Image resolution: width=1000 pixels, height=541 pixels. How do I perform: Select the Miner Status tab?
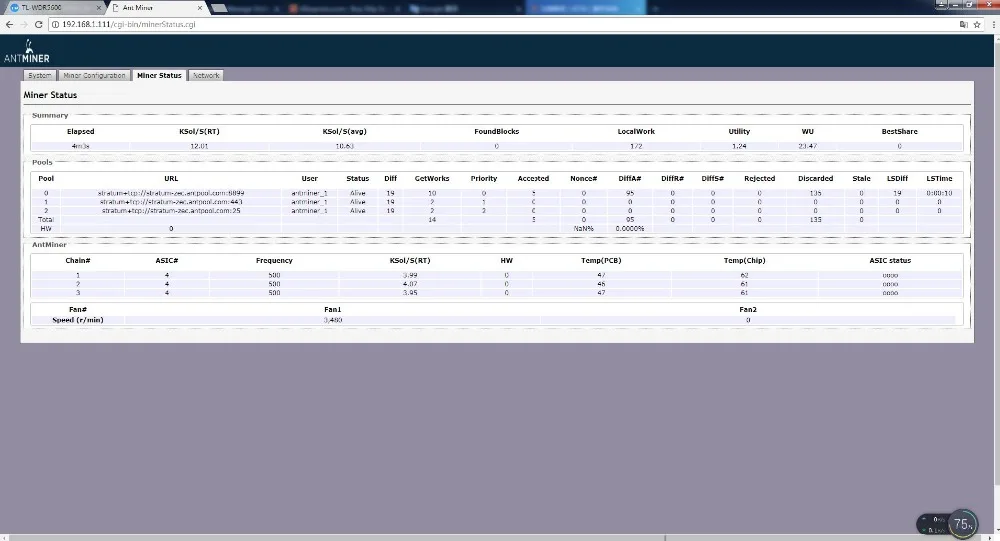(159, 76)
